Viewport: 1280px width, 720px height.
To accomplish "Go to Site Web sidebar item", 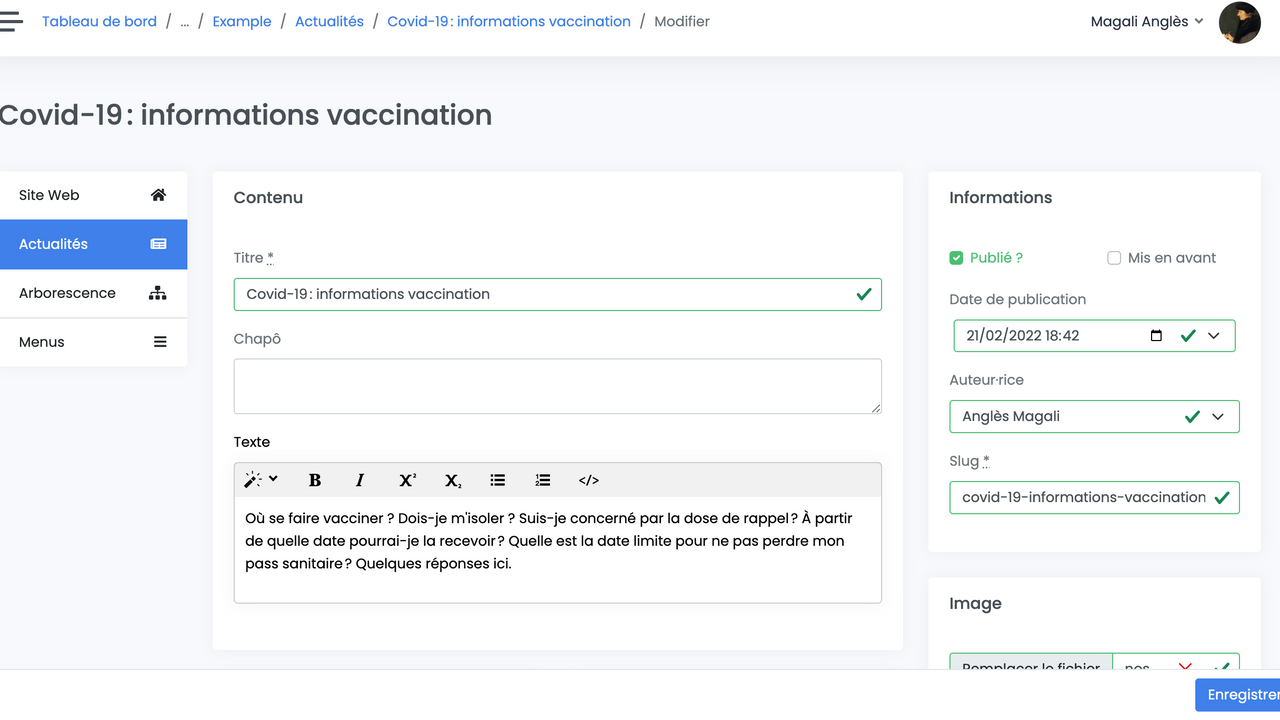I will tap(93, 195).
